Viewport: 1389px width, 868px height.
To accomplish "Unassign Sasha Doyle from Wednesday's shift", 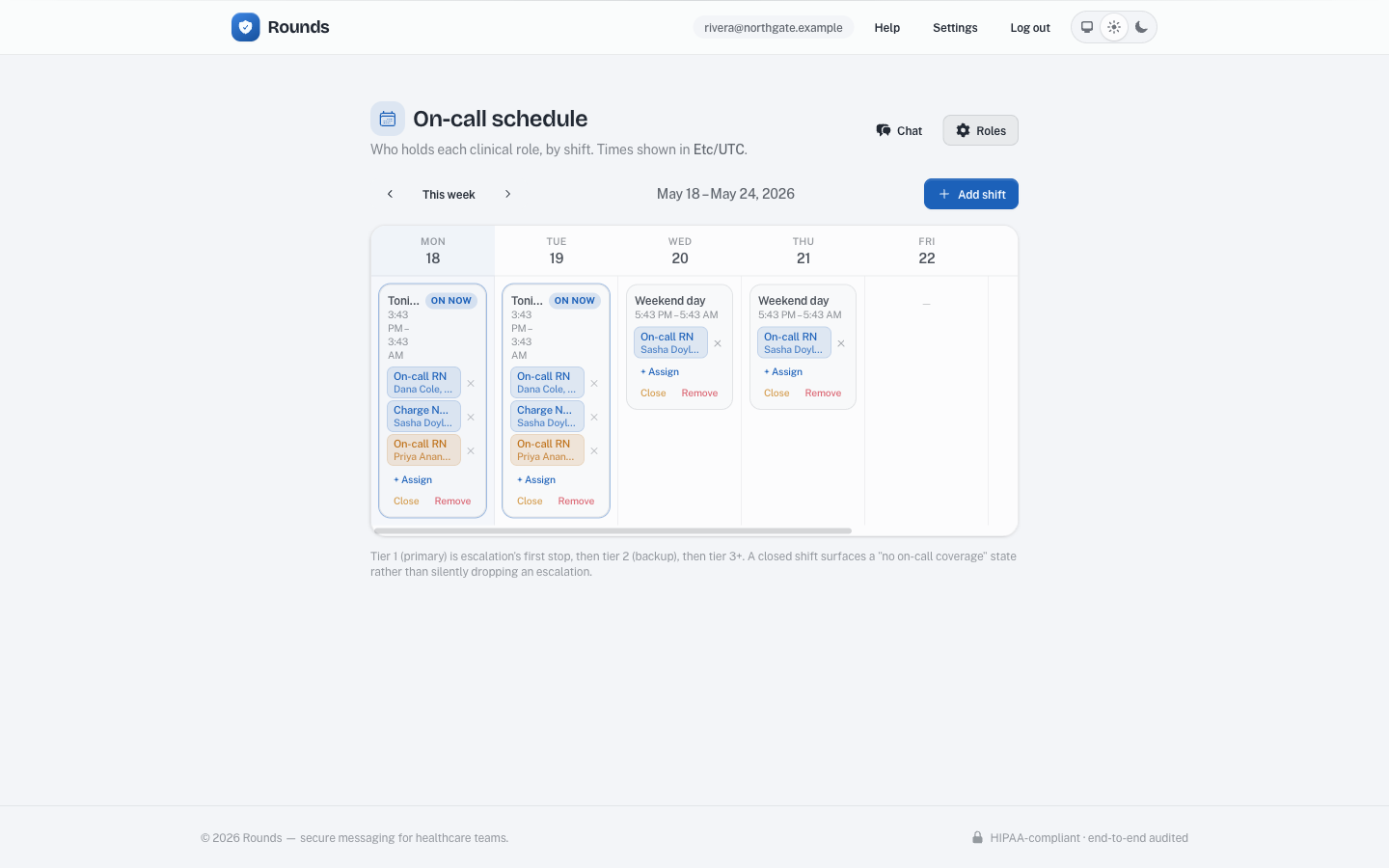I will (718, 343).
